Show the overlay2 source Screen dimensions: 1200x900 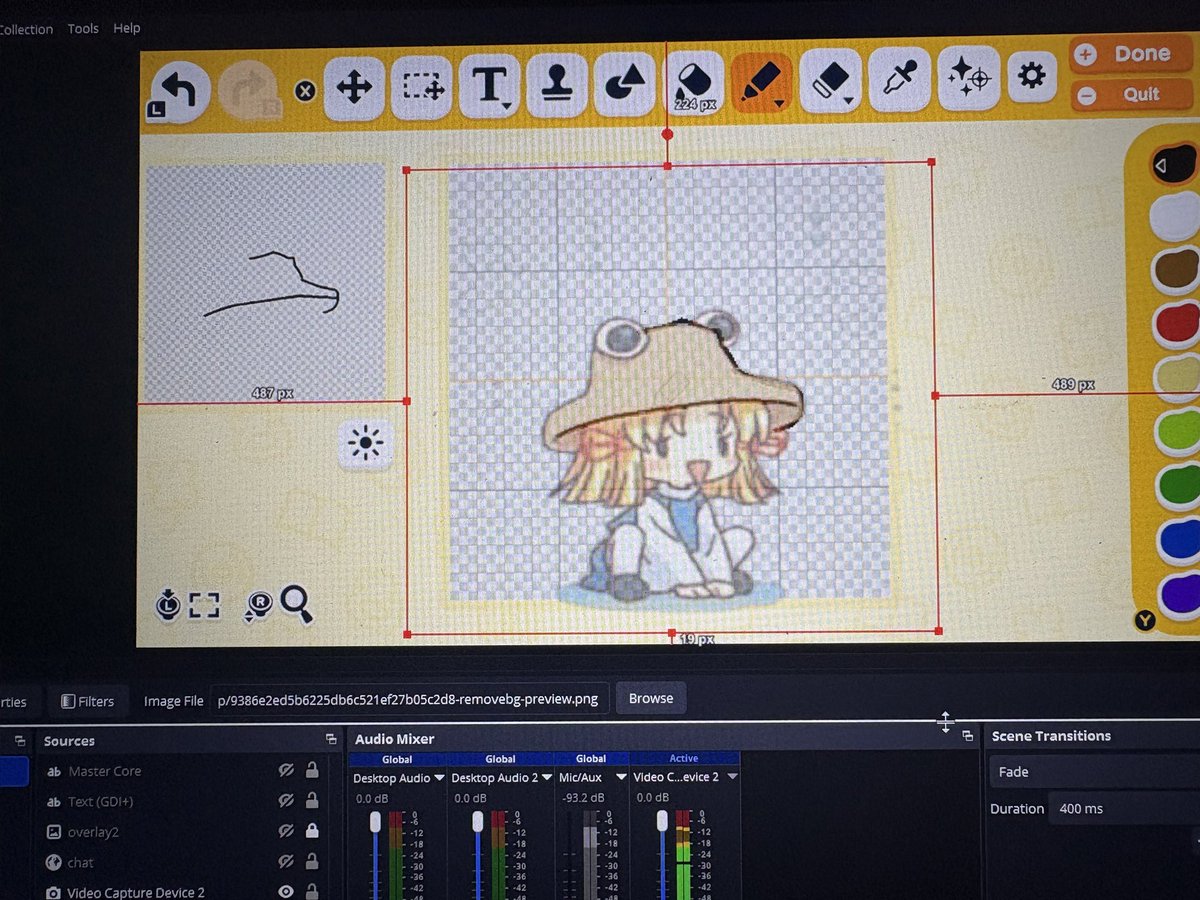click(x=286, y=831)
